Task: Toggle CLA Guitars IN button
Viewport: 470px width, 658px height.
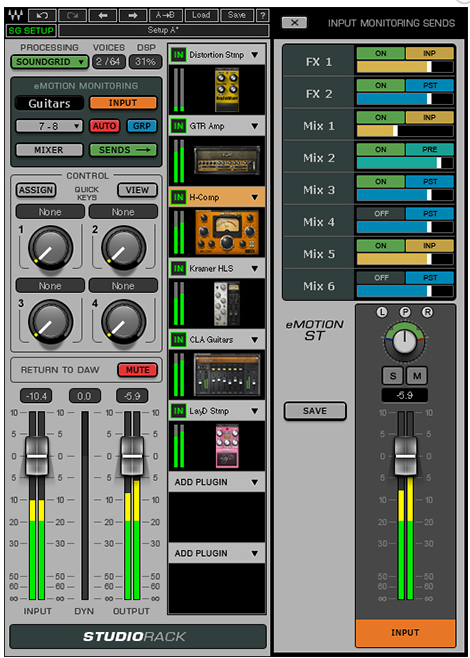Action: point(179,339)
